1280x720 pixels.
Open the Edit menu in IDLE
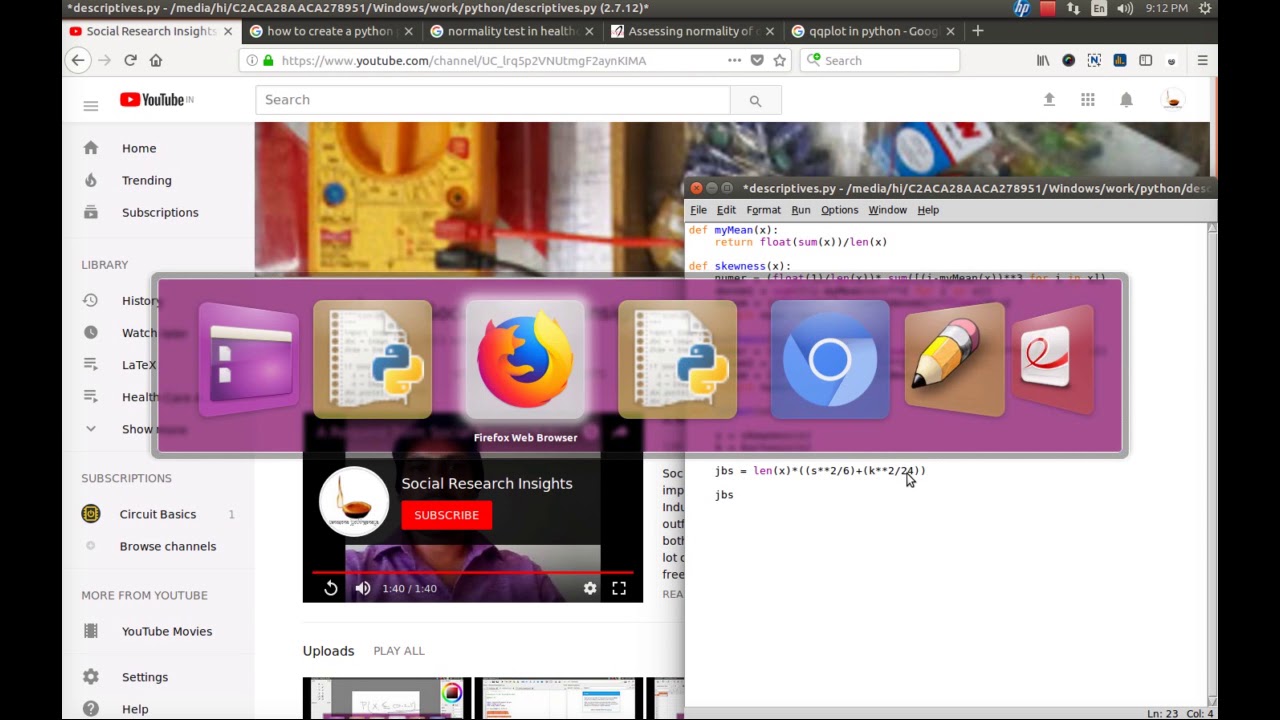click(x=726, y=210)
